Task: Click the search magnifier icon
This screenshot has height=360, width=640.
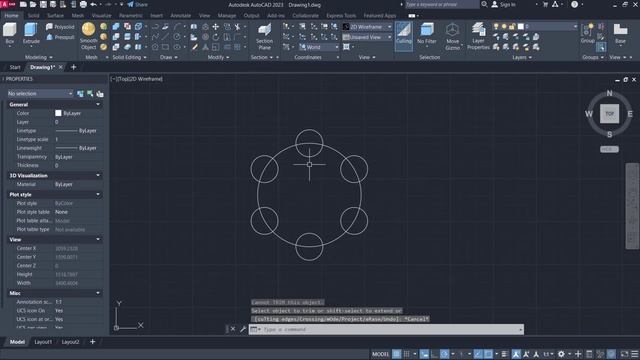Action: (484, 4)
